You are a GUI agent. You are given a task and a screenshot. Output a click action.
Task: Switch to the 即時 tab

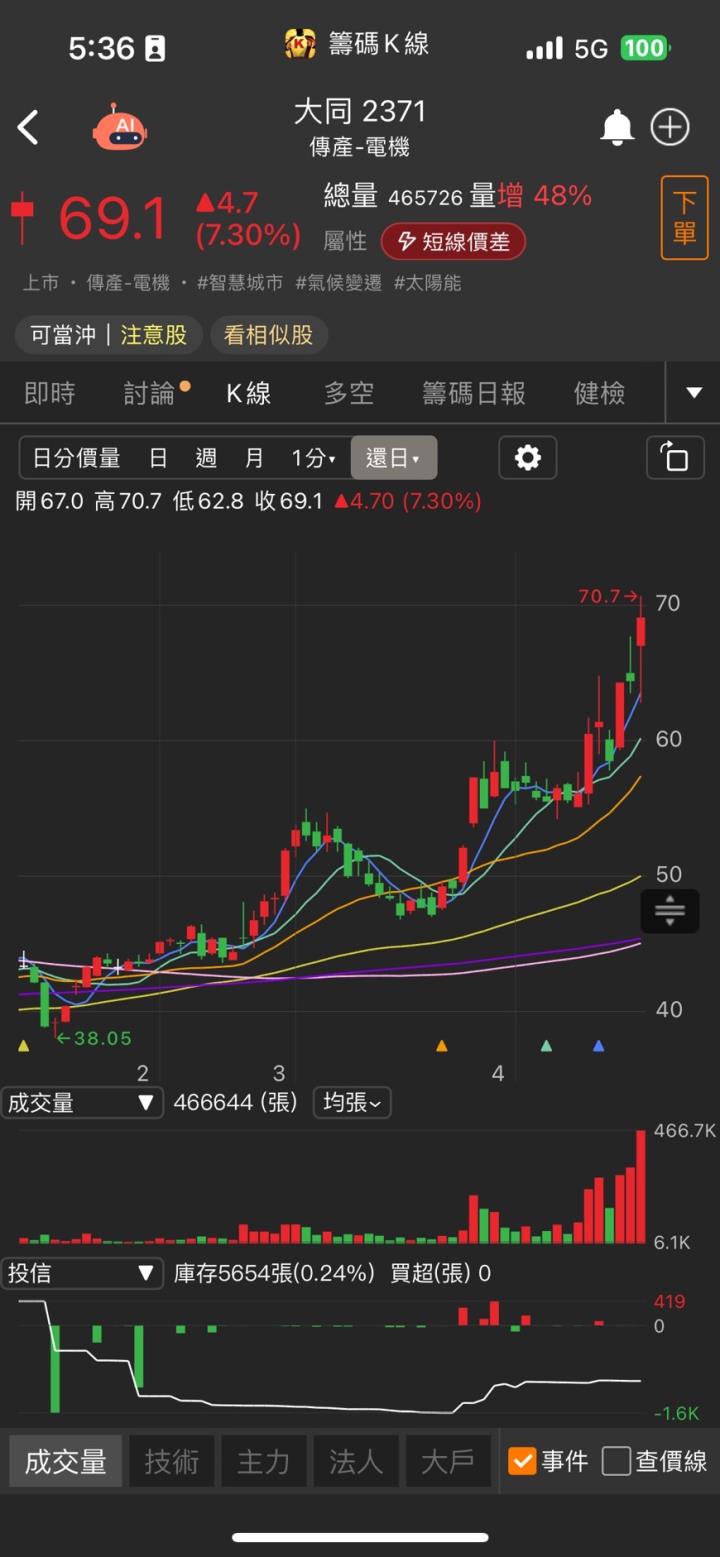coord(50,393)
